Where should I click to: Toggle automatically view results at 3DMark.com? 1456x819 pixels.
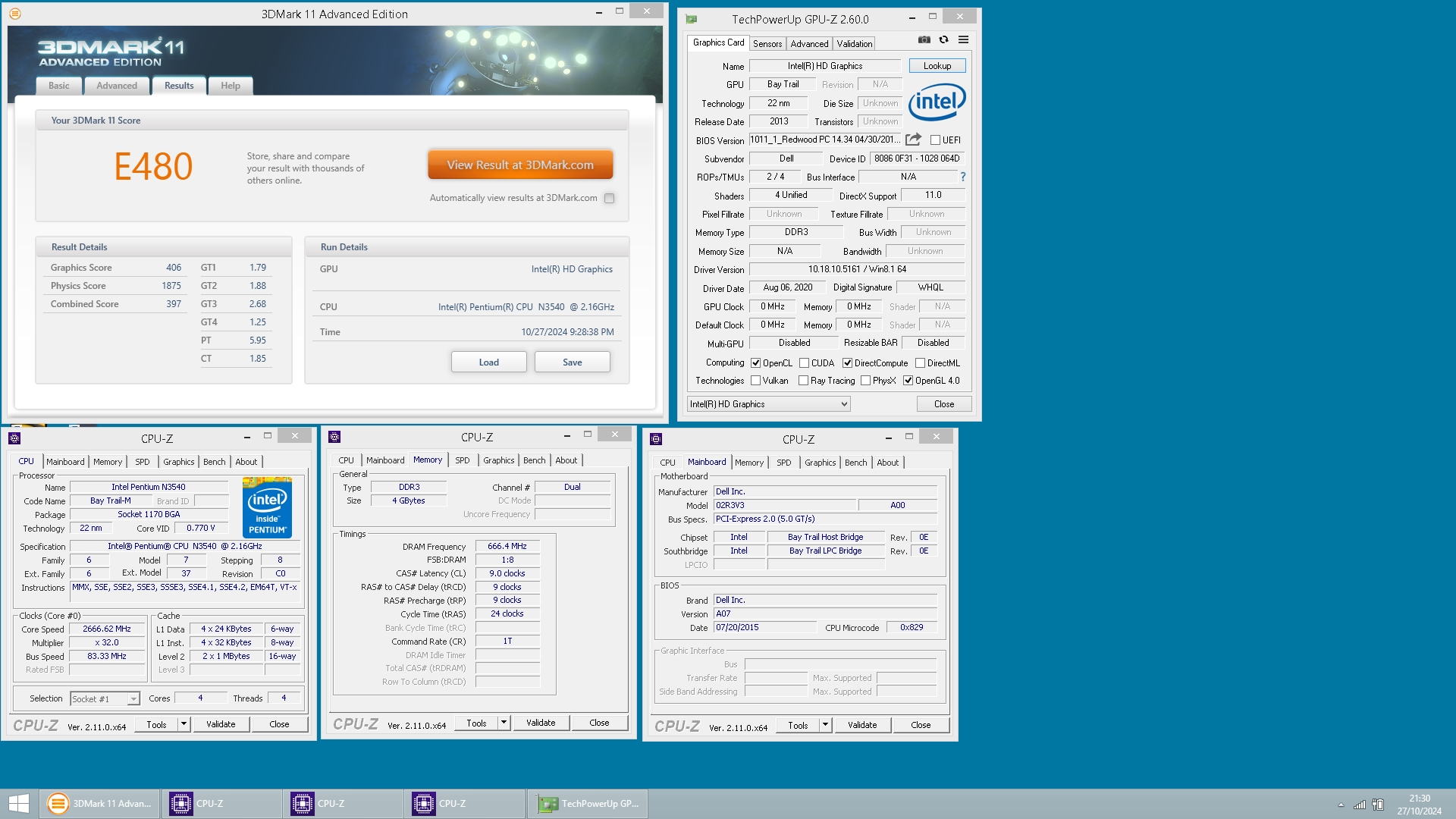609,198
